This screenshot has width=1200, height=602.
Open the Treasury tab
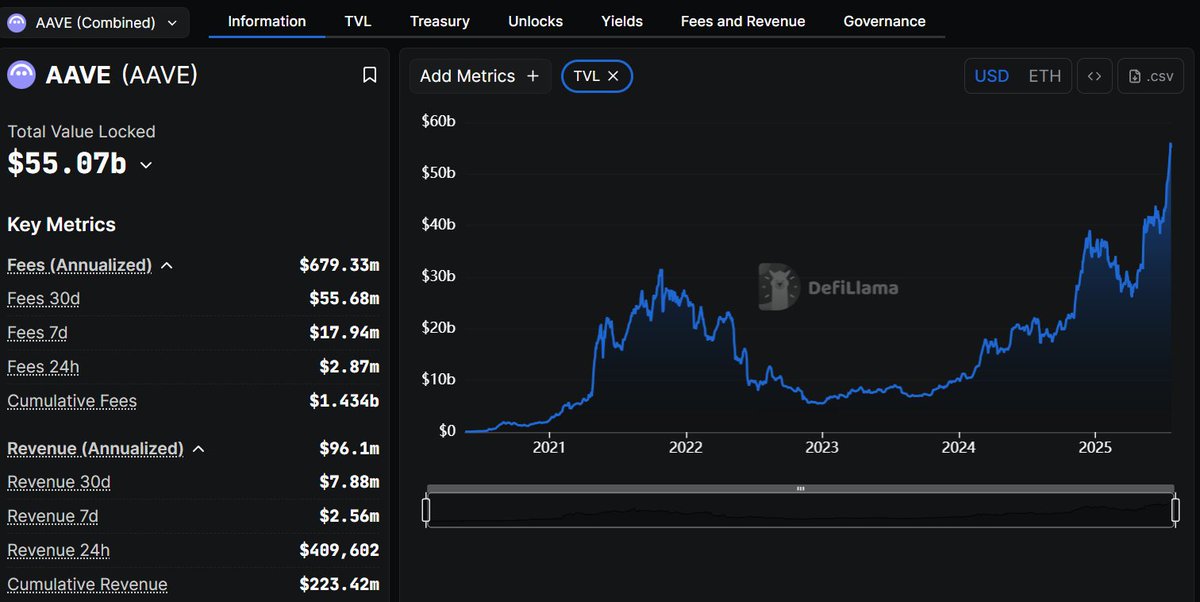(x=439, y=21)
